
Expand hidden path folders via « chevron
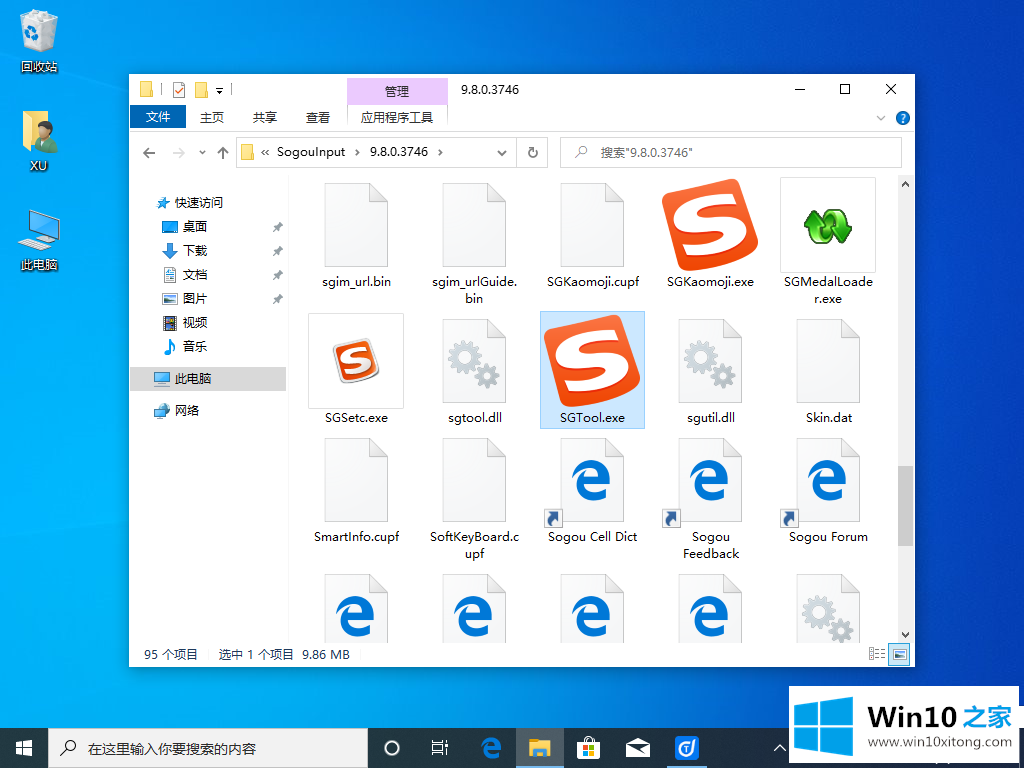(265, 152)
